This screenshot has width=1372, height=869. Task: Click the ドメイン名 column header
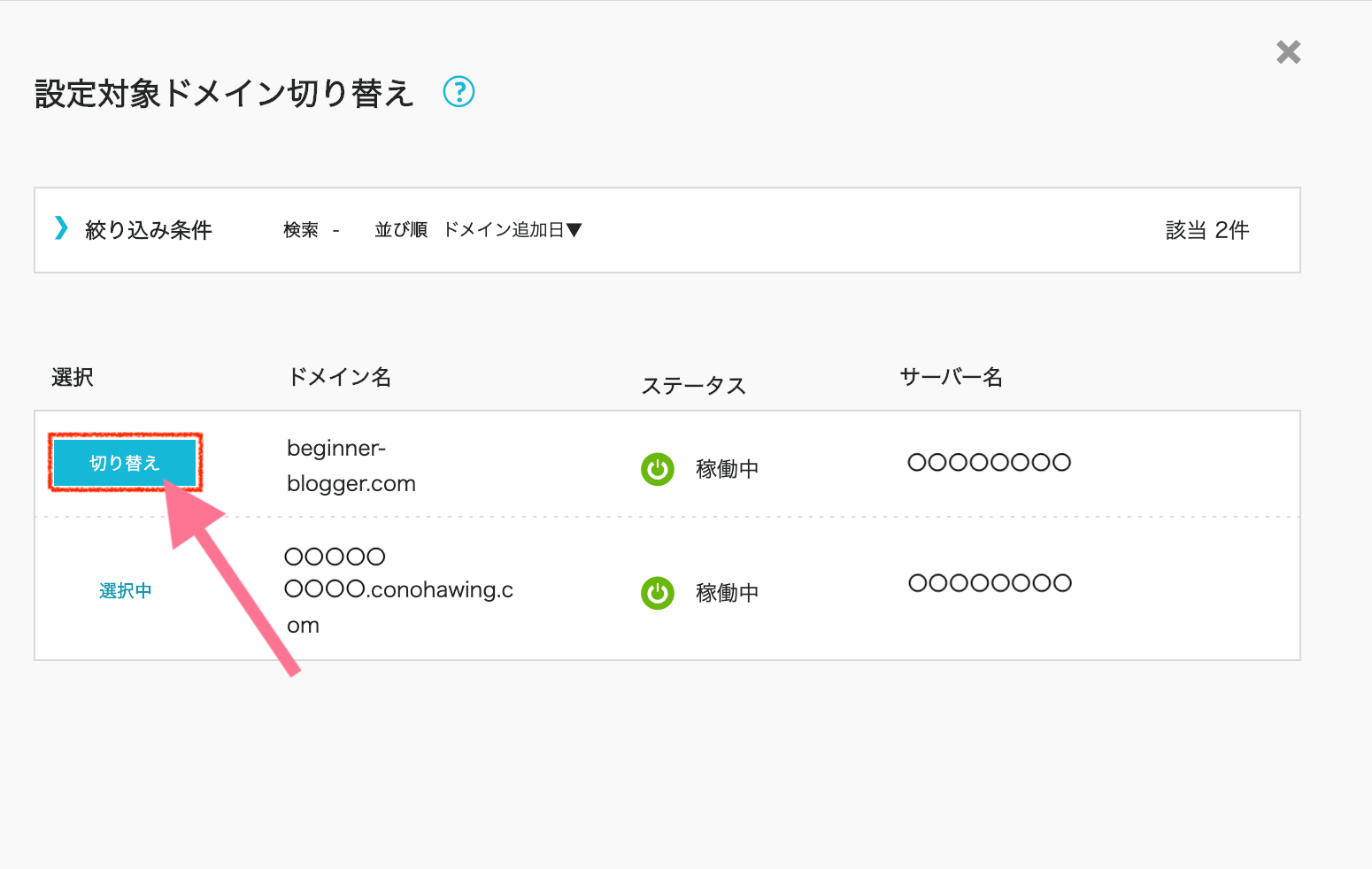tap(340, 377)
